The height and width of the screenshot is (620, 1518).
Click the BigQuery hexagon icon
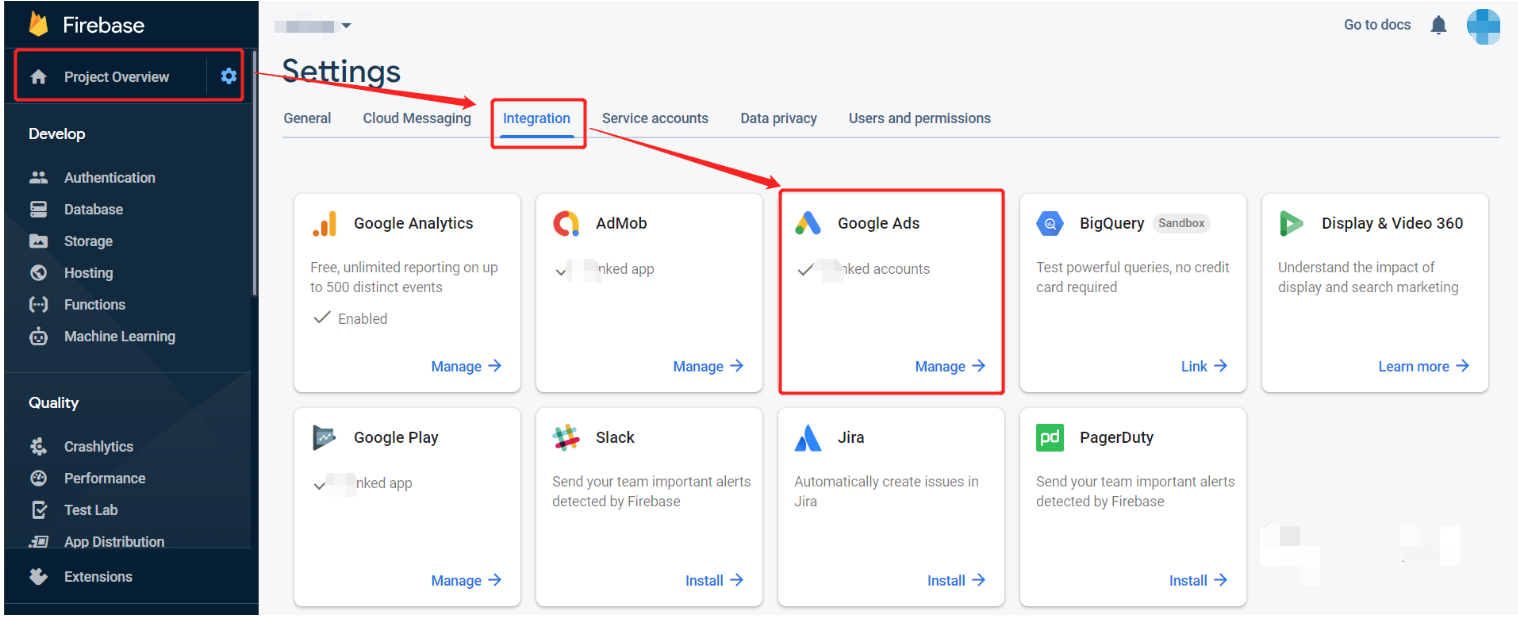pos(1050,223)
